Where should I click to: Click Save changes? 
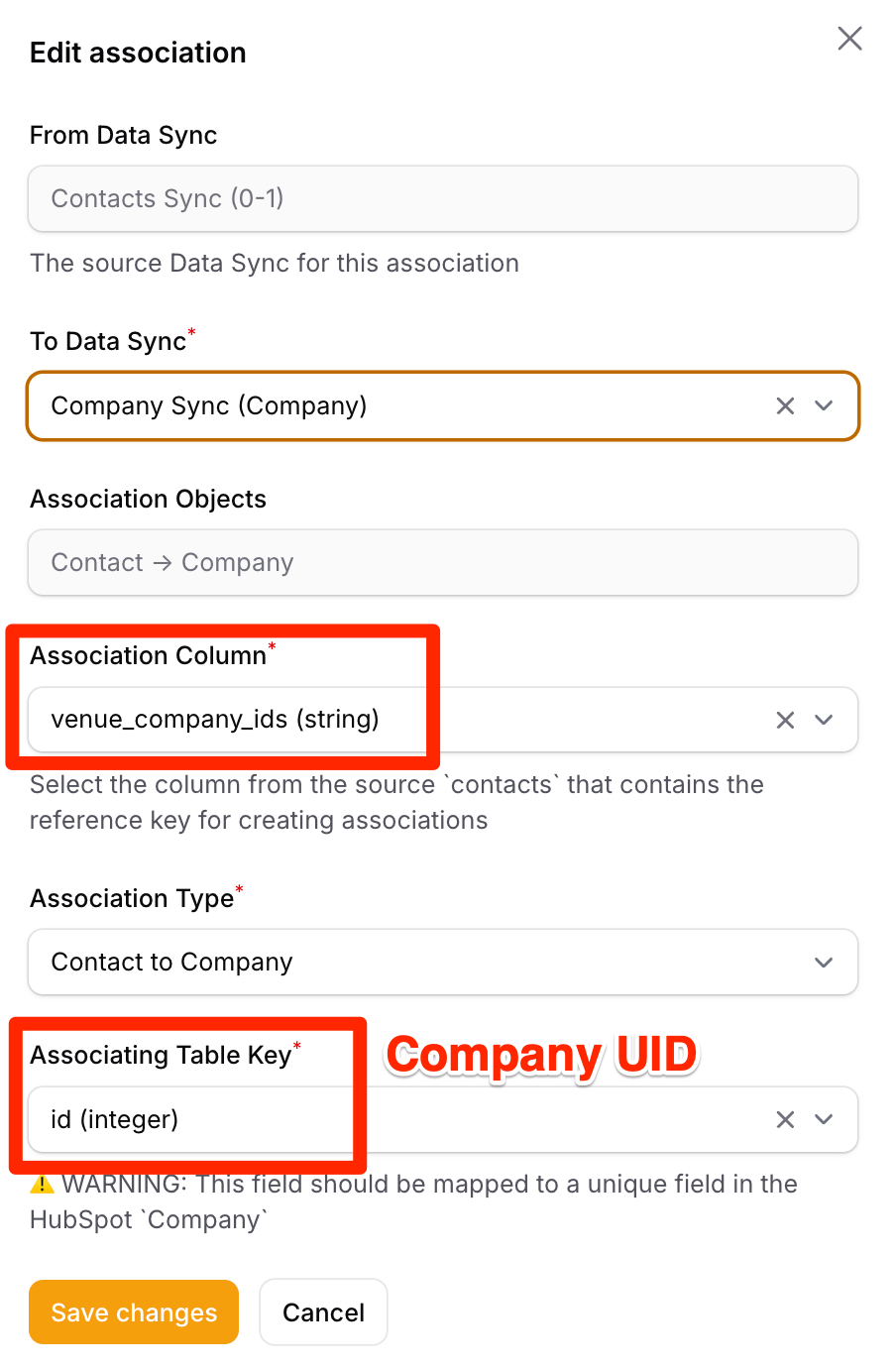(x=133, y=1311)
